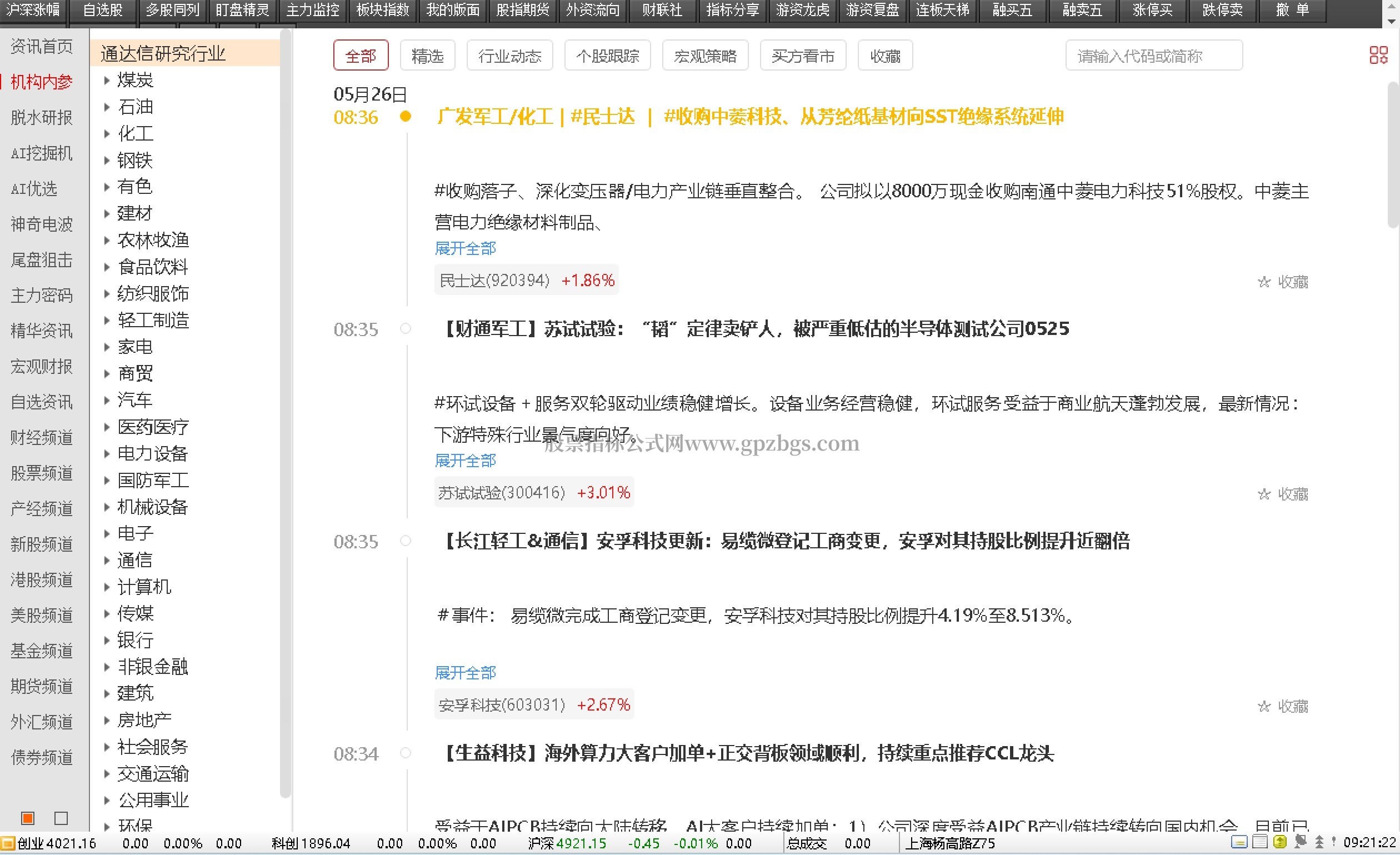This screenshot has height=855, width=1400.
Task: Open the 财联社 top tab
Action: pyautogui.click(x=662, y=10)
